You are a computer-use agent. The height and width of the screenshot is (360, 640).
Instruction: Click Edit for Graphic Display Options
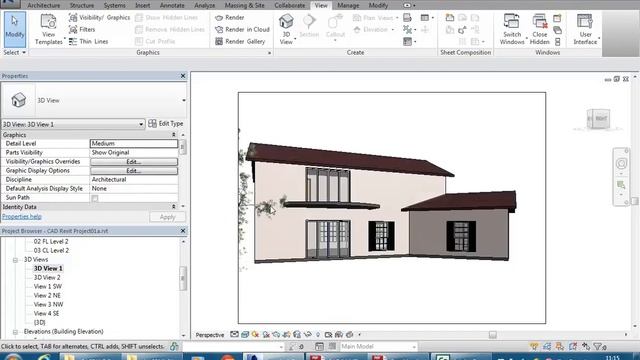134,171
